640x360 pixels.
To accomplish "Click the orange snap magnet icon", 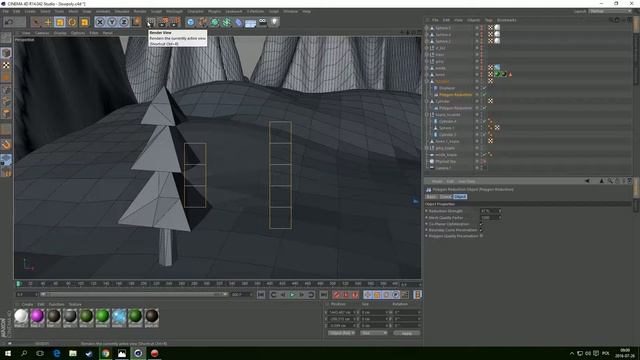I will coord(6,144).
